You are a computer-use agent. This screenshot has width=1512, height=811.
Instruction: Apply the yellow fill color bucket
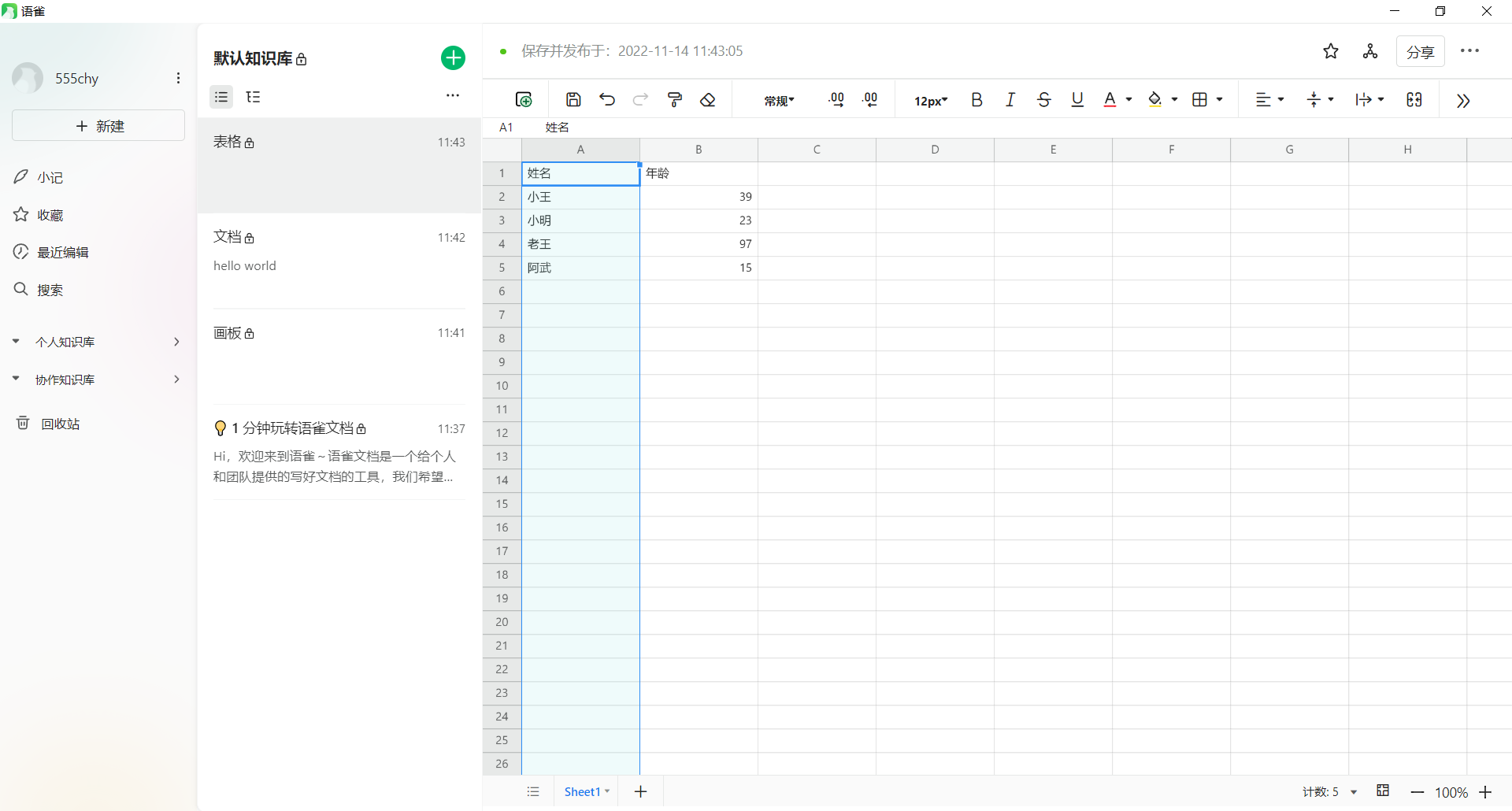pos(1155,100)
